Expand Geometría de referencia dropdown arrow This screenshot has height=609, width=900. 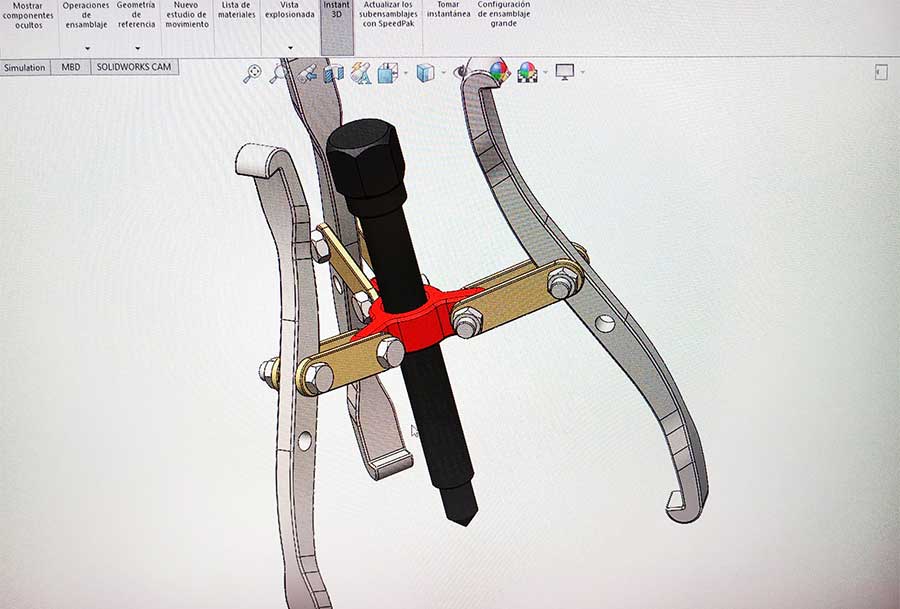click(136, 48)
